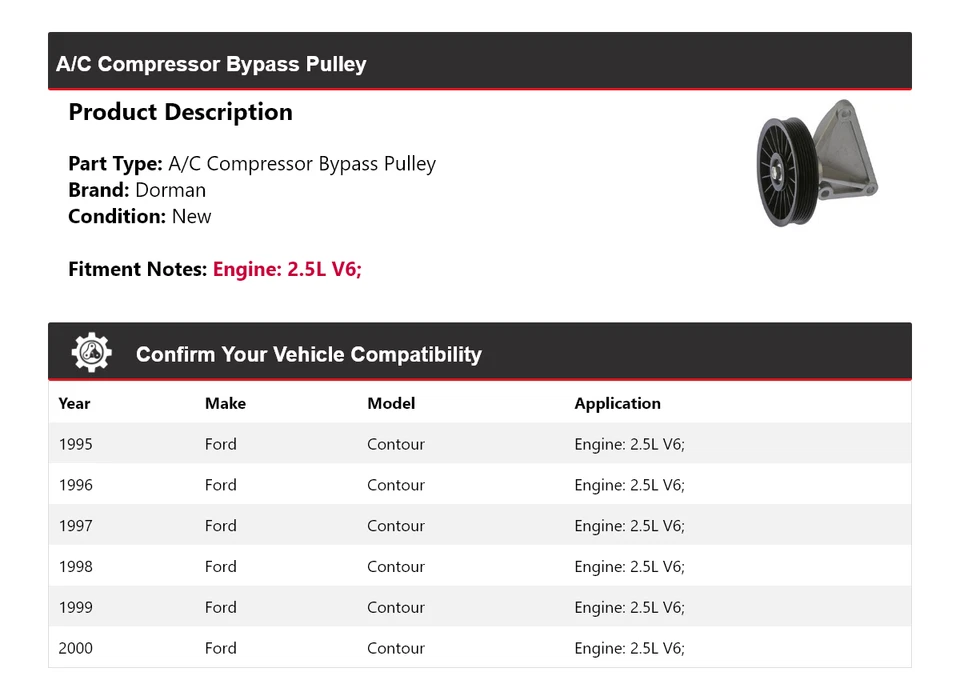This screenshot has width=960, height=700.
Task: Click the Model column header
Action: pyautogui.click(x=391, y=403)
